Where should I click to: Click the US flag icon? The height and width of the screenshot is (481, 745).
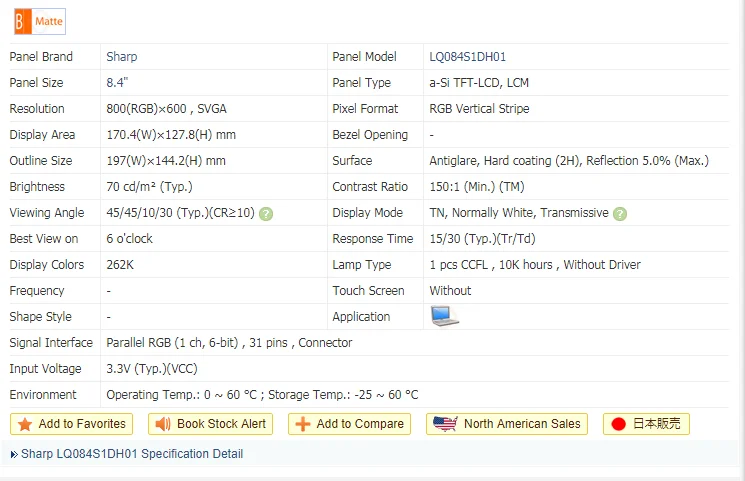coord(445,423)
